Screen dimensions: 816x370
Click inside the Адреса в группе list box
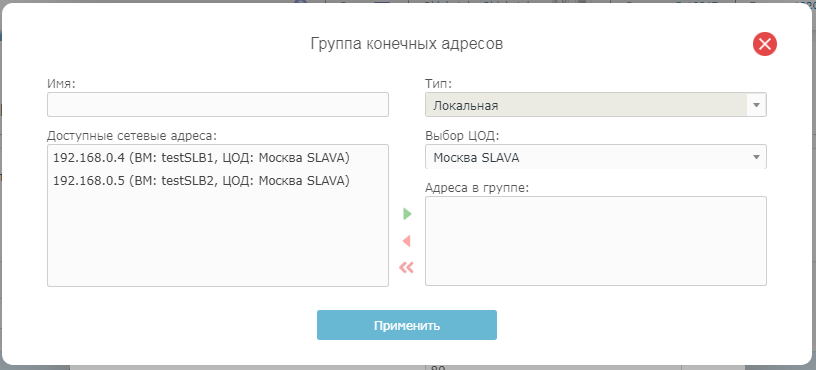tap(595, 241)
